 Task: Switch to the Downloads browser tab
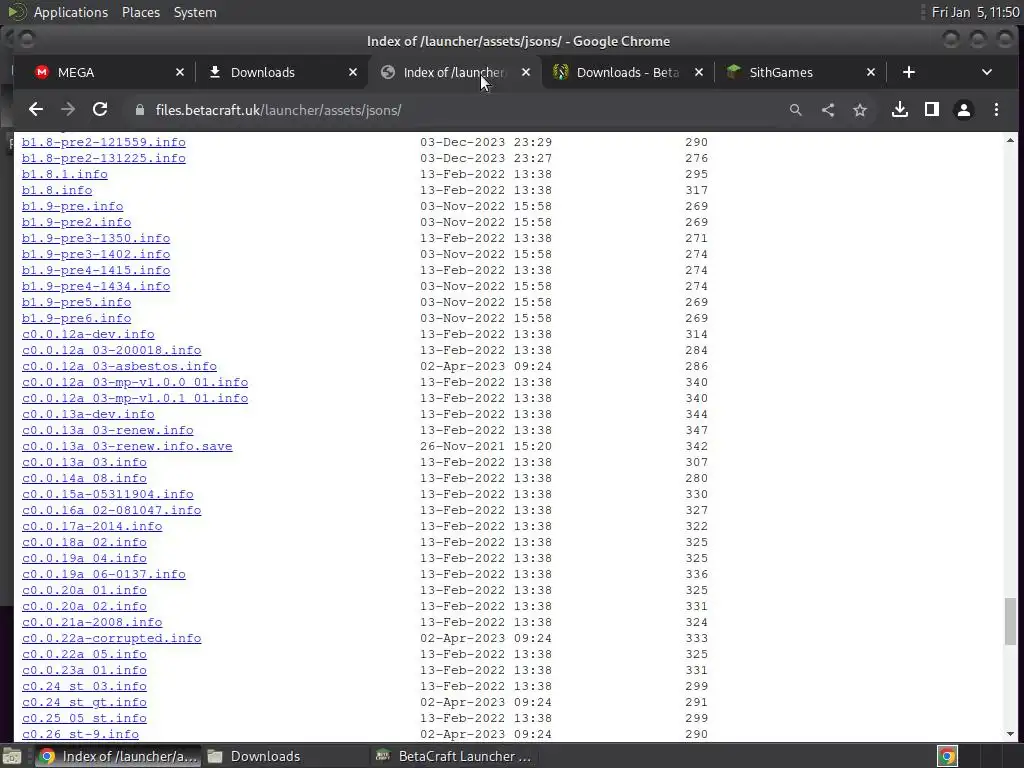click(x=281, y=72)
